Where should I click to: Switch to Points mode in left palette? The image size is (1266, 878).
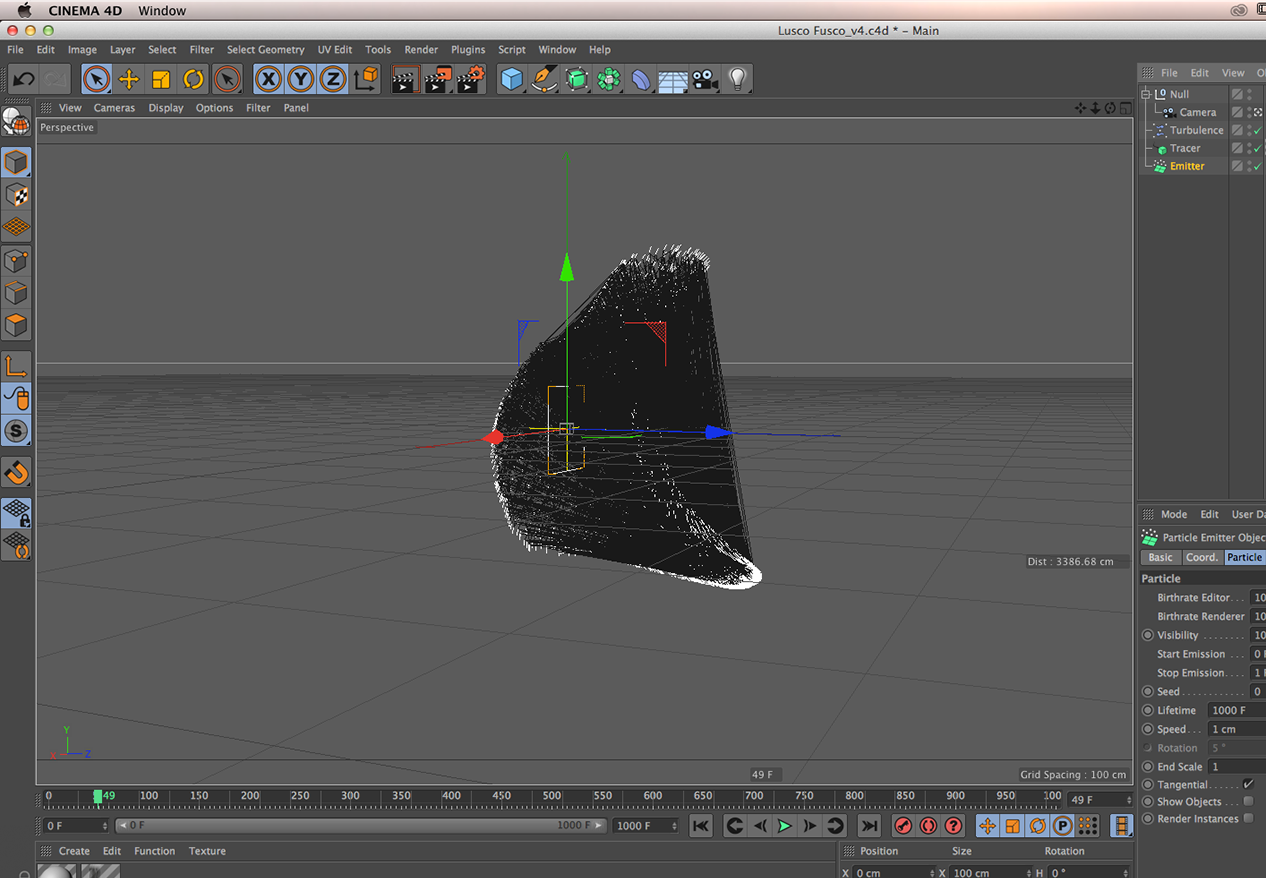click(x=16, y=260)
